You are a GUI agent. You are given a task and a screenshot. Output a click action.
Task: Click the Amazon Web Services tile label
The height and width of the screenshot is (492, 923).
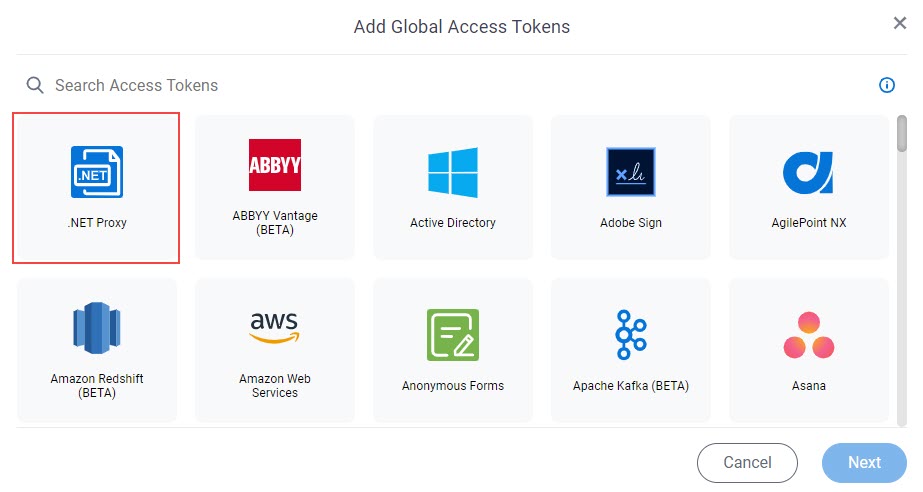click(275, 385)
